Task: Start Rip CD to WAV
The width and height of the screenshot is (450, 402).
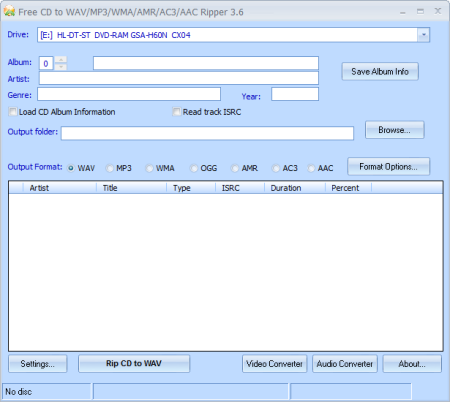Action: (134, 363)
